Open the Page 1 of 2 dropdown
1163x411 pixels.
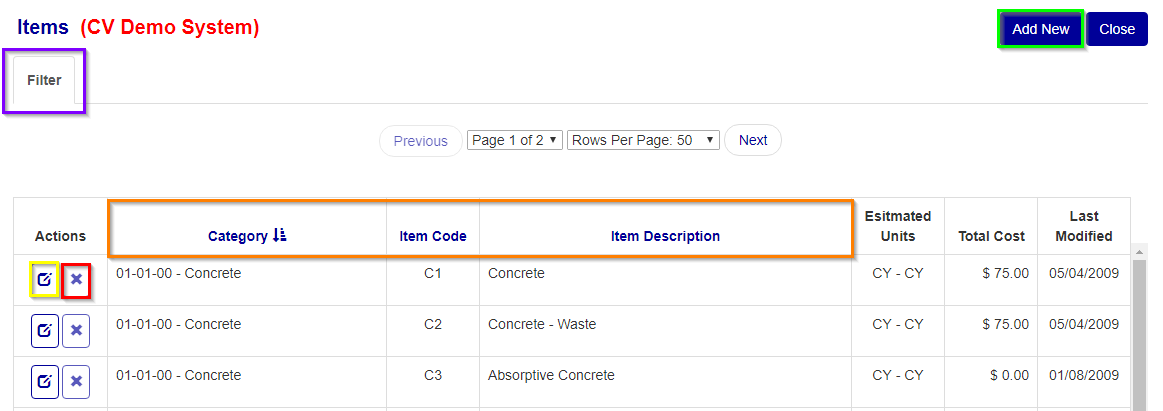click(x=515, y=140)
